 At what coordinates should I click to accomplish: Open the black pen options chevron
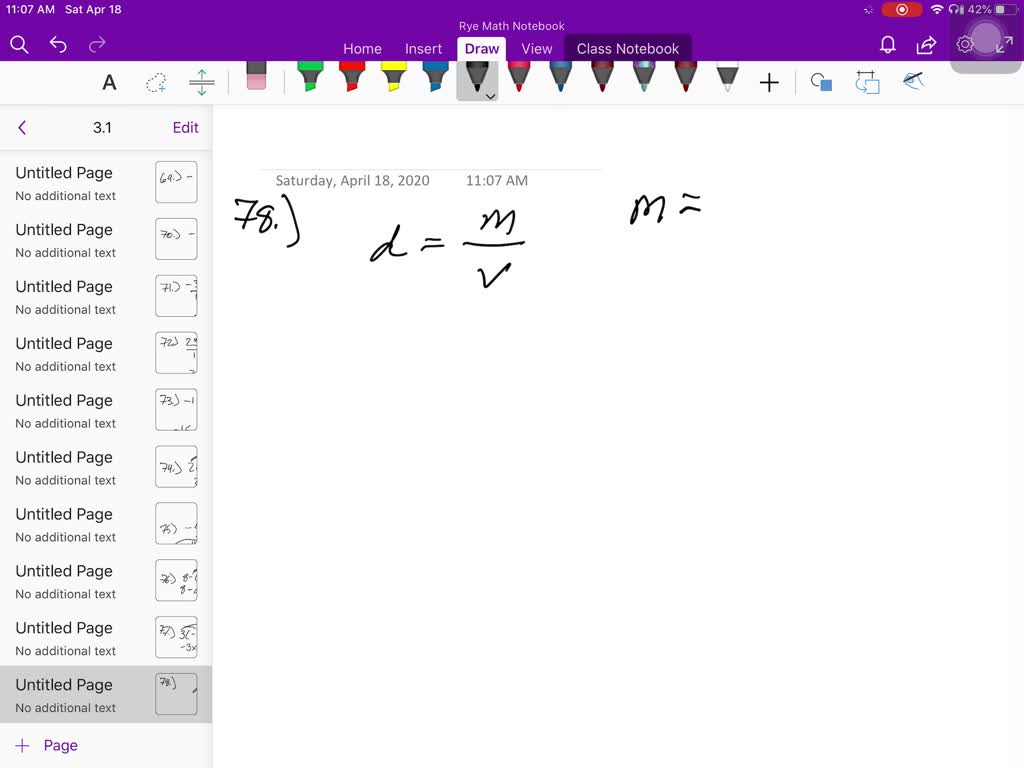pyautogui.click(x=489, y=96)
